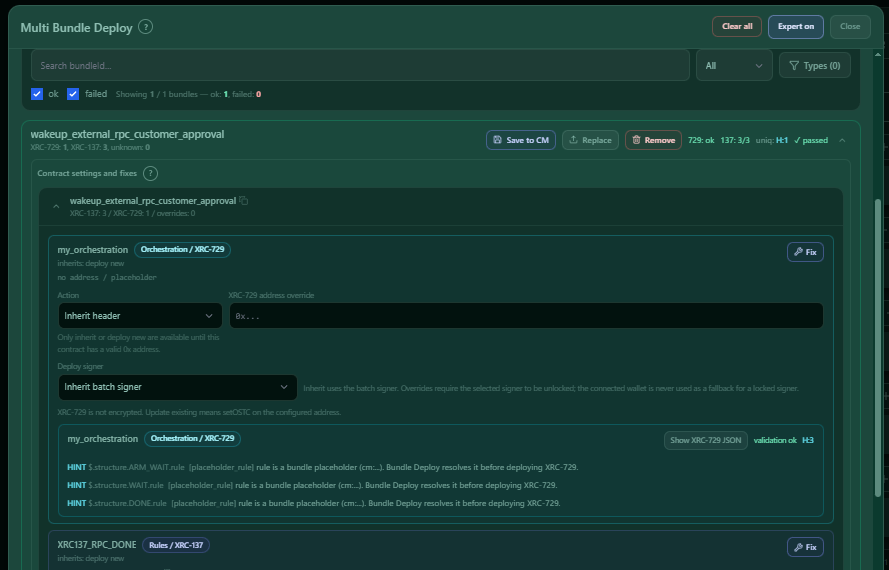The width and height of the screenshot is (889, 570).
Task: Click the HINT line for $.structure.ARM_WAIT.rule
Action: (323, 467)
